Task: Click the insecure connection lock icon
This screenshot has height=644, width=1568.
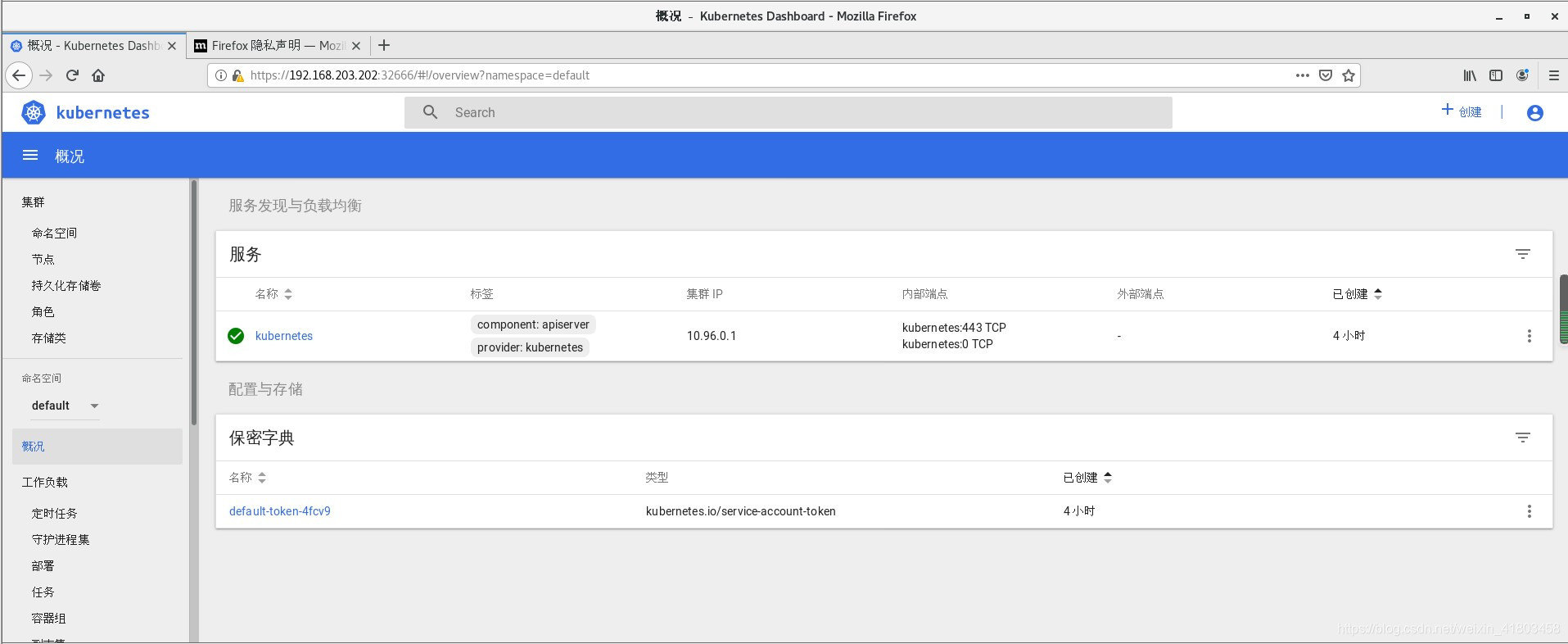Action: (237, 75)
